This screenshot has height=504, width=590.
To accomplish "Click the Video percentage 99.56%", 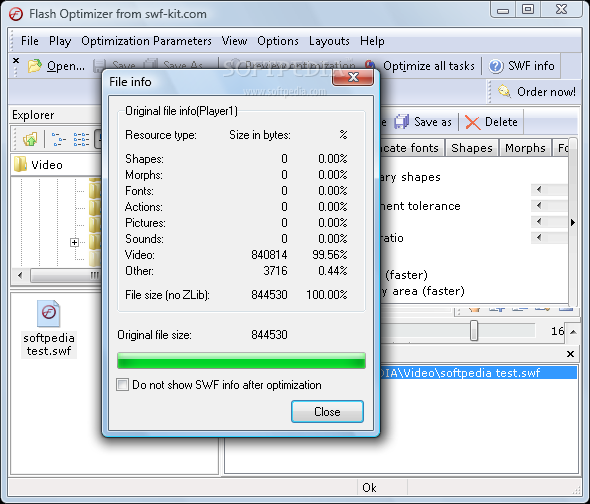I will click(x=330, y=255).
